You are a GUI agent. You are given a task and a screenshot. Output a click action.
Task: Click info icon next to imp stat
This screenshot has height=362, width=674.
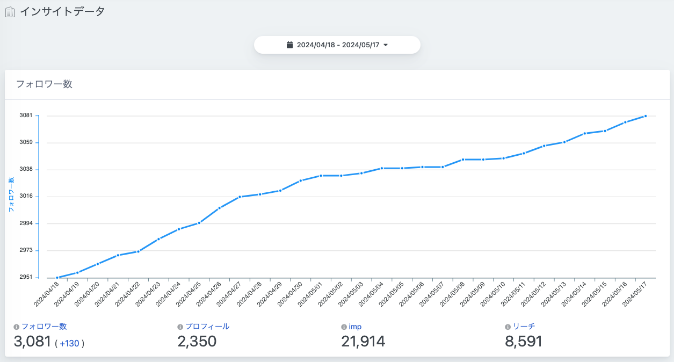click(x=344, y=327)
